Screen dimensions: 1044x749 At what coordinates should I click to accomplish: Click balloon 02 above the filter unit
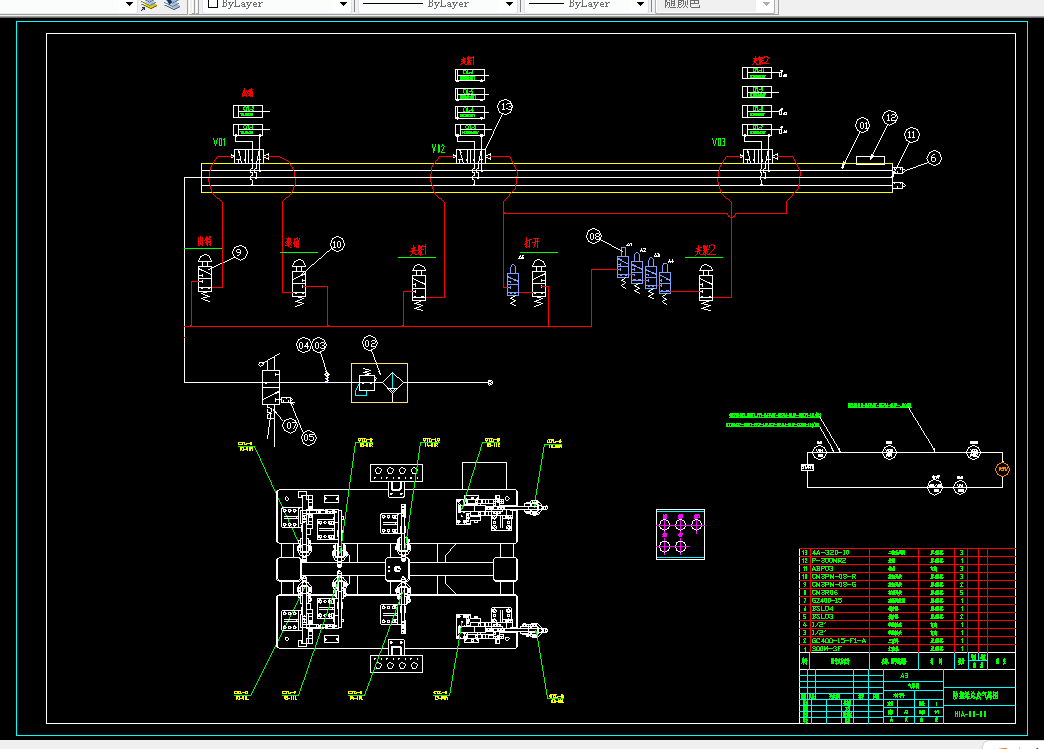point(370,343)
